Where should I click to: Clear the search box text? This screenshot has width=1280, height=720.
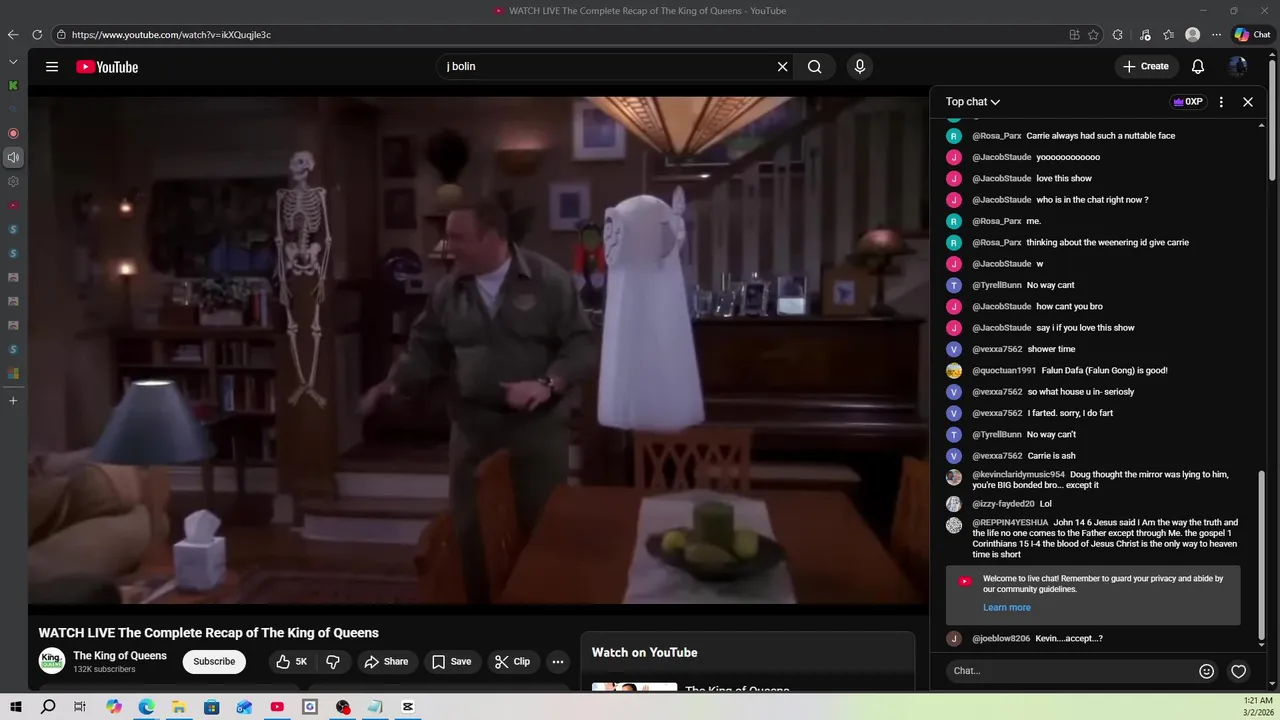coord(782,67)
